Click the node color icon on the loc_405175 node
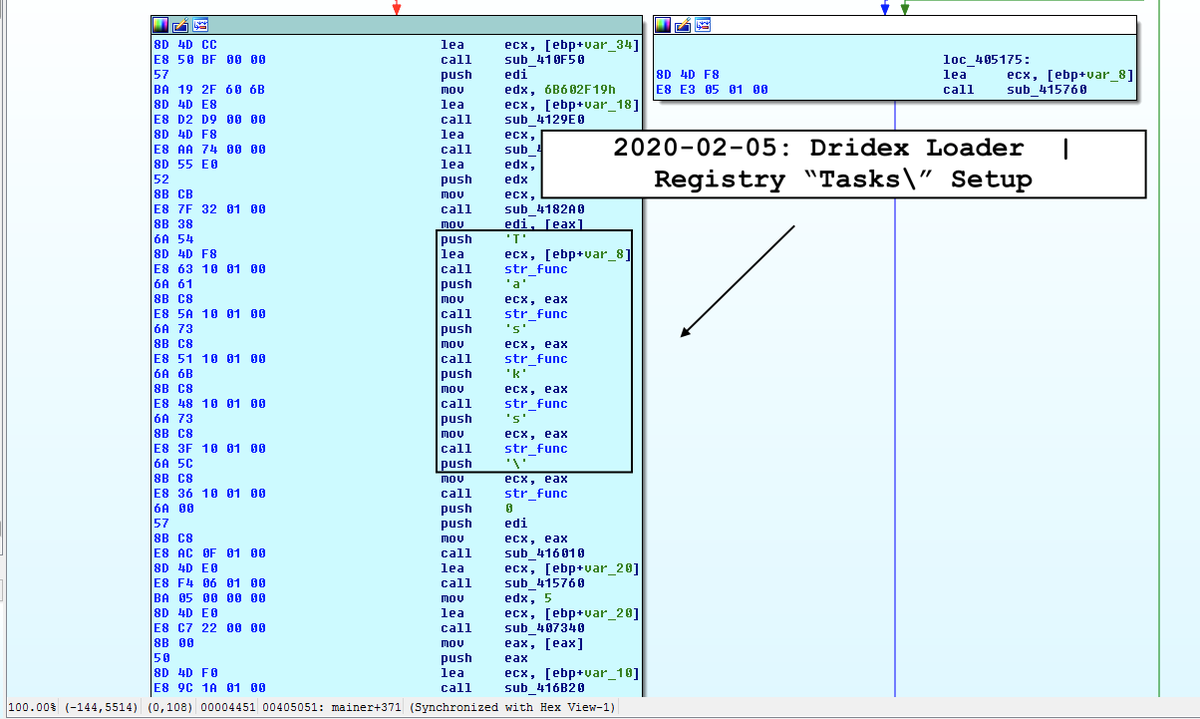 (x=662, y=25)
